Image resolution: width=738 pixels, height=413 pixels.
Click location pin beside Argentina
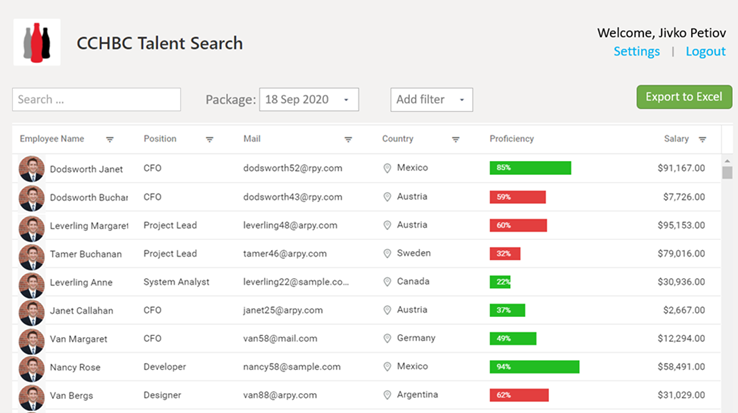coord(387,395)
